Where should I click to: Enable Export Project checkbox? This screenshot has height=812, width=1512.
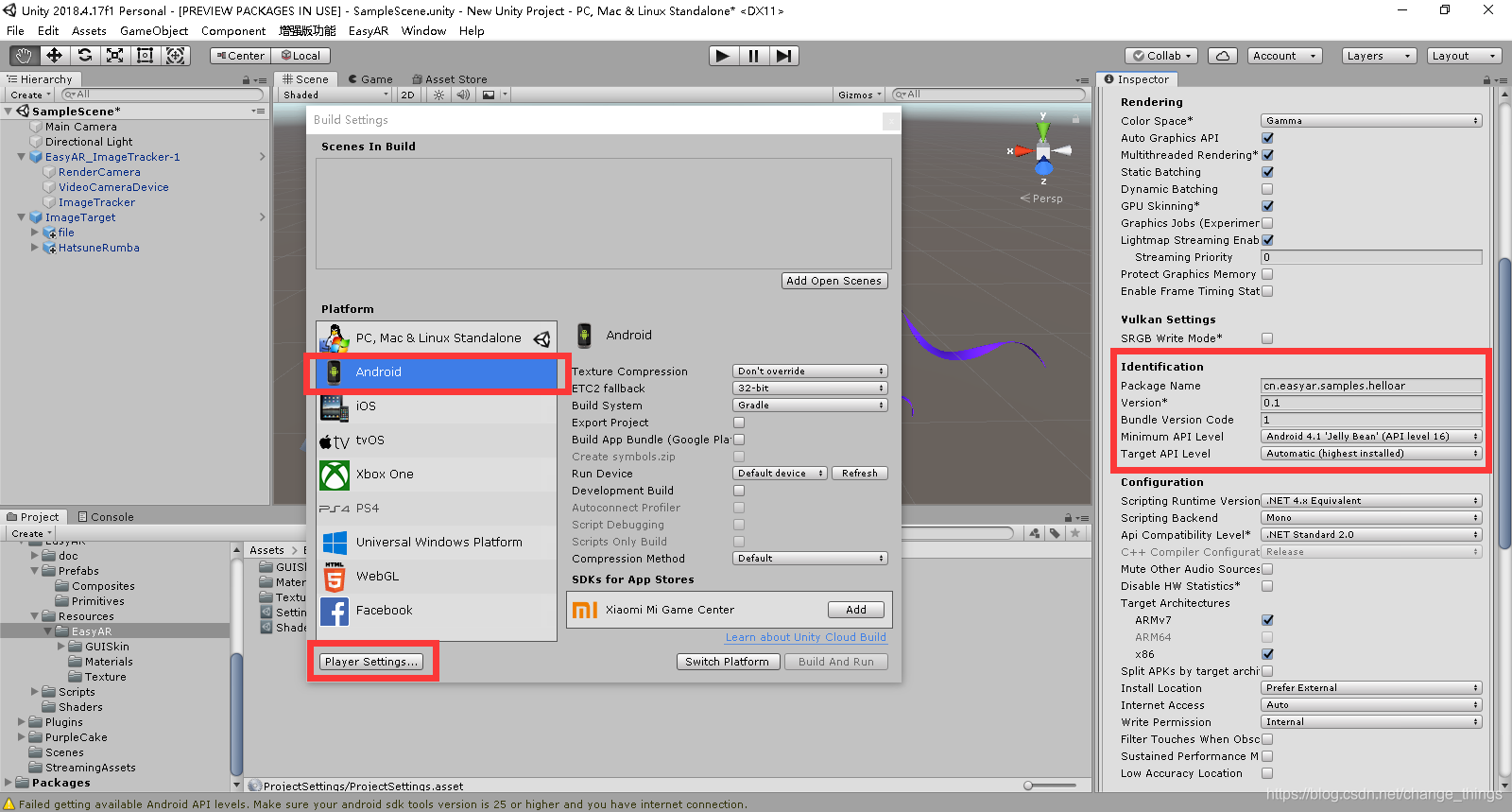[739, 423]
